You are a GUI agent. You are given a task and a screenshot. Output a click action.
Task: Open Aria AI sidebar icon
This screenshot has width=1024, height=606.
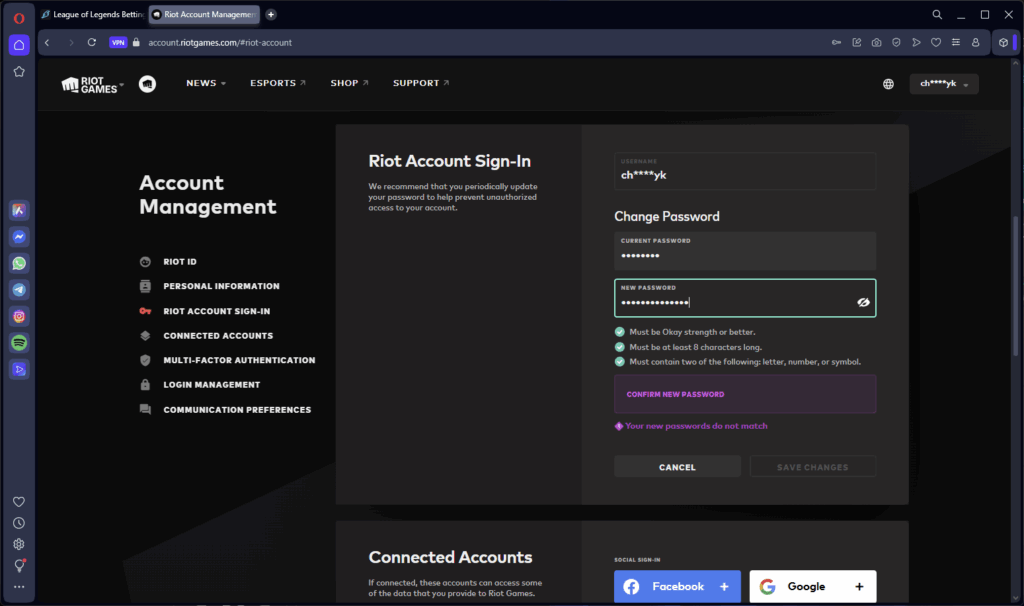19,210
